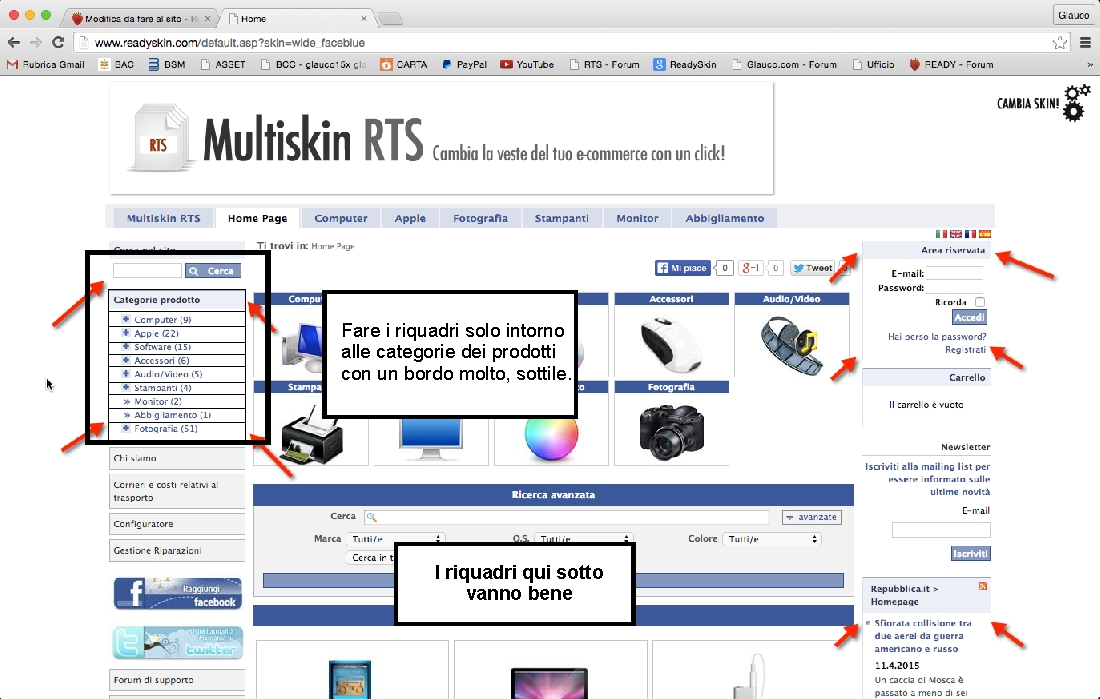Image resolution: width=1100 pixels, height=699 pixels.
Task: Expand the avanzate search options
Action: click(x=812, y=517)
